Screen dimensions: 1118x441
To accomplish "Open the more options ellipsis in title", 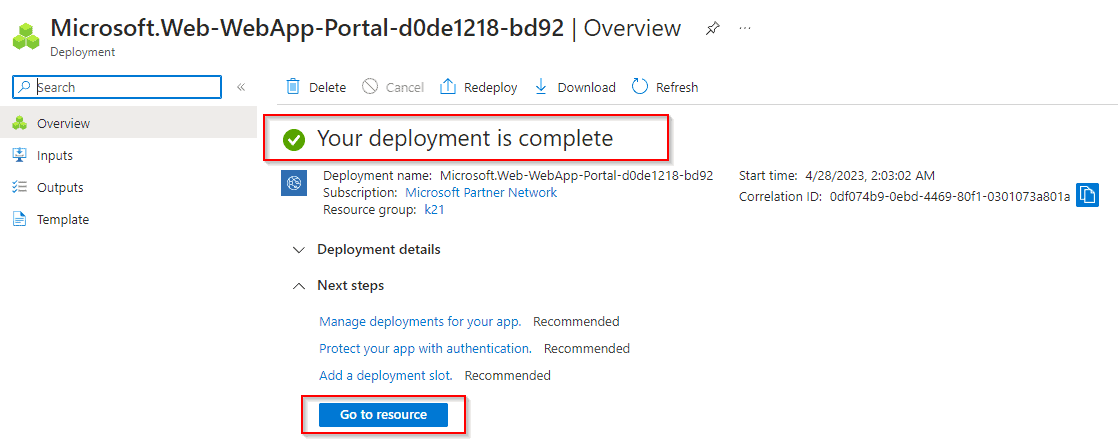I will 745,29.
